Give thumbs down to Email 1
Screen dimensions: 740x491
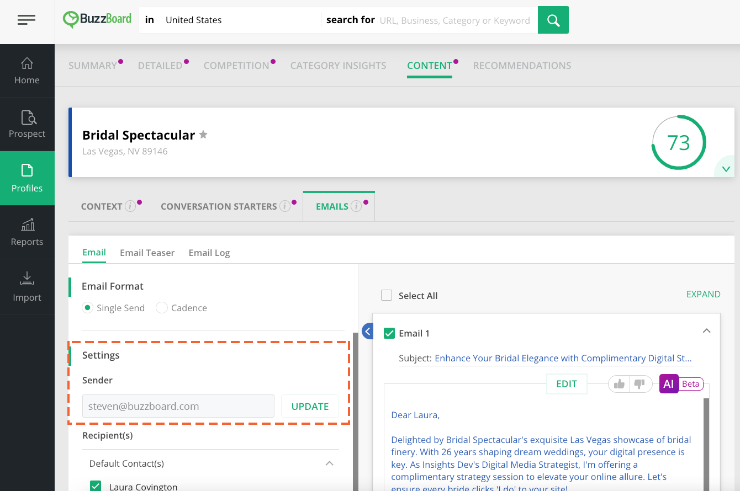point(639,384)
